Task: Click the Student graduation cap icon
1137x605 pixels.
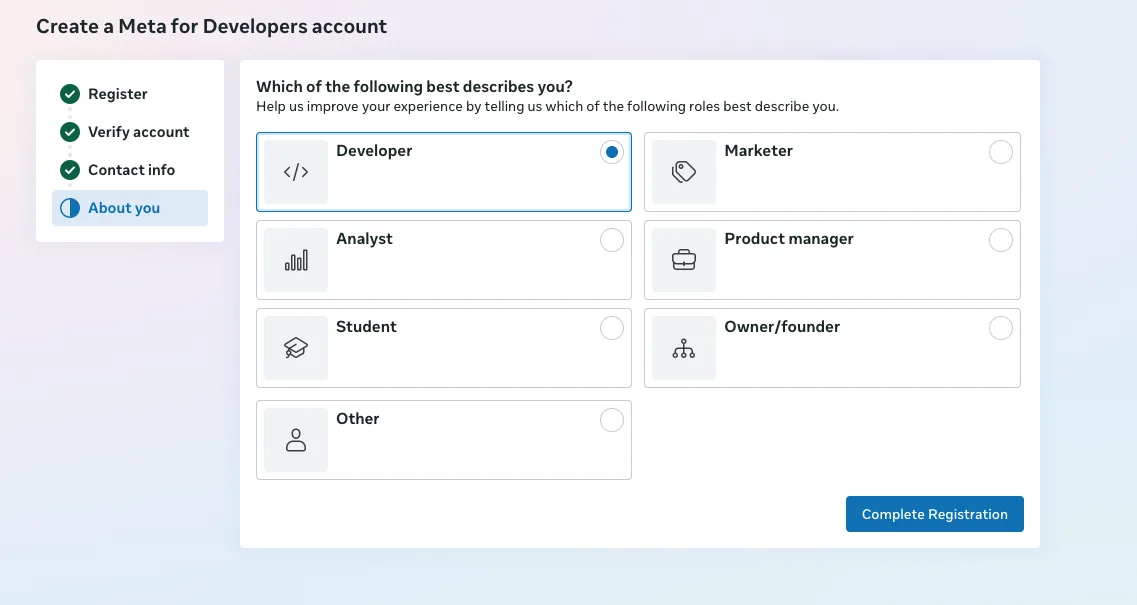Action: pyautogui.click(x=296, y=348)
